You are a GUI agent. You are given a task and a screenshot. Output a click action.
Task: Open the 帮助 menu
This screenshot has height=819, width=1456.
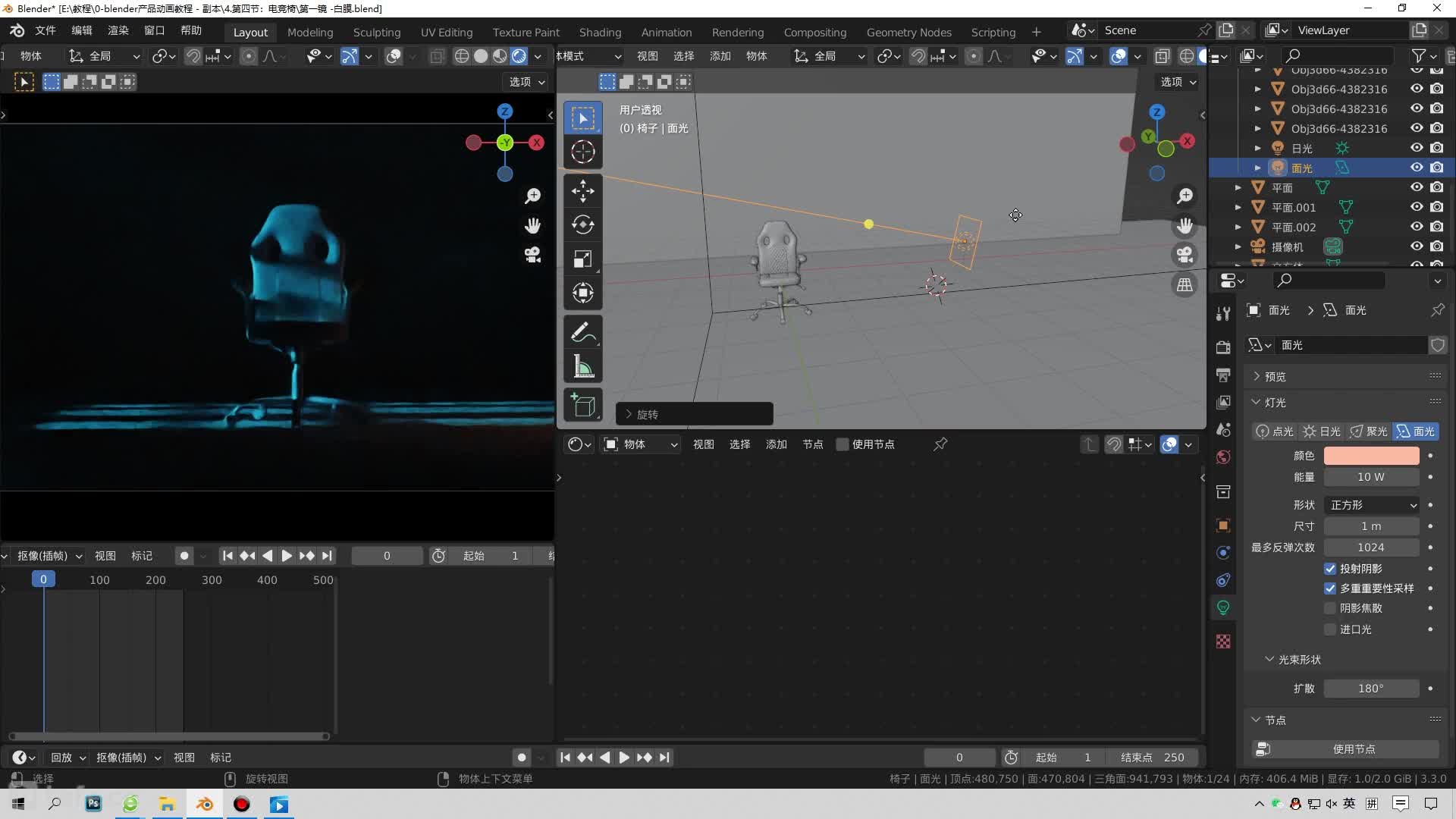click(191, 30)
